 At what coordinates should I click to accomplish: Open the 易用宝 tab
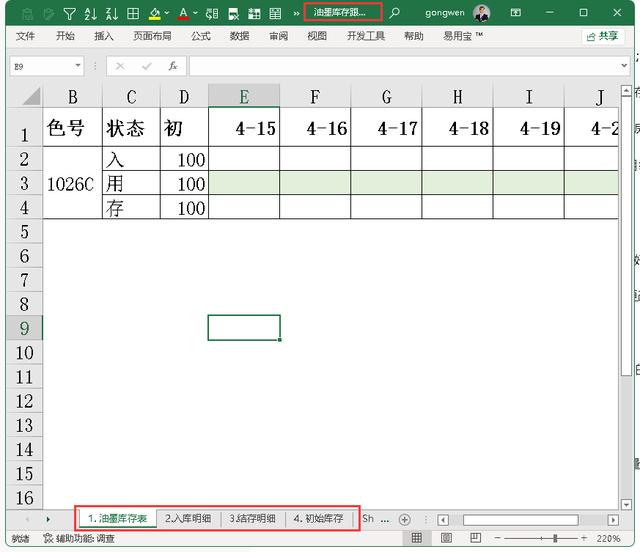(463, 36)
